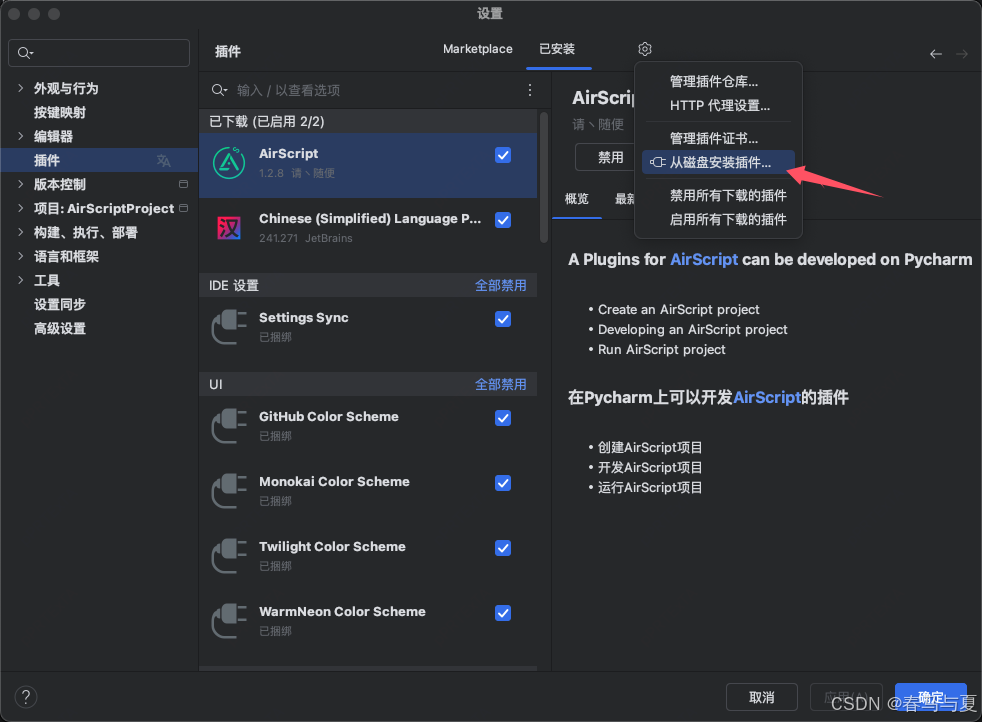The width and height of the screenshot is (982, 722).
Task: Select 设置同步 in the settings tree
Action: pos(59,304)
